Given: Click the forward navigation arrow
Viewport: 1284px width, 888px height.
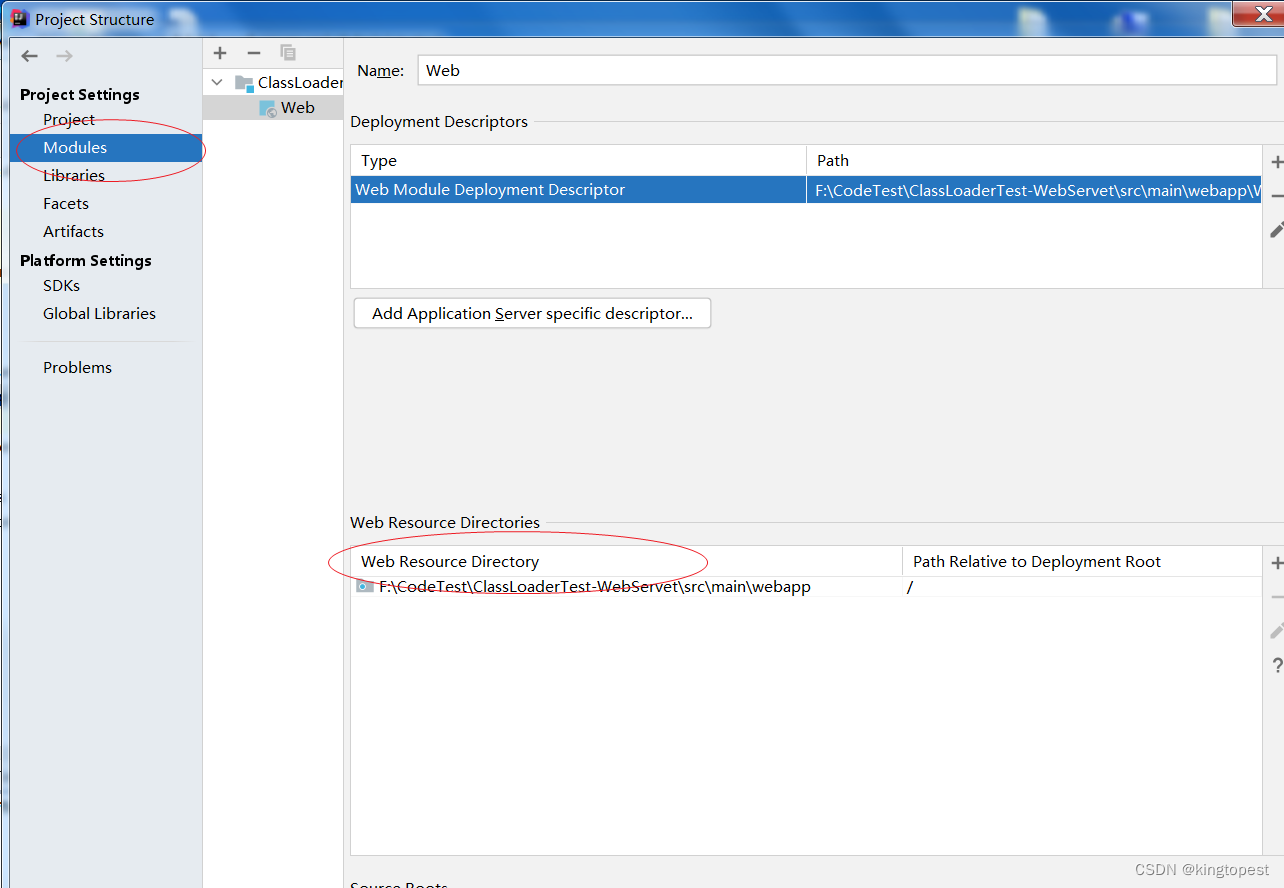Looking at the screenshot, I should coord(64,56).
